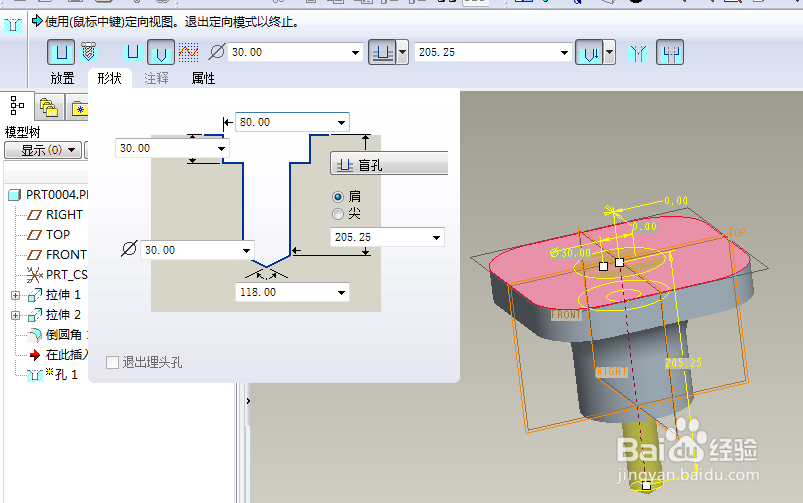Screen dimensions: 803x503
Task: Select the standard threaded hole icon
Action: (x=89, y=52)
